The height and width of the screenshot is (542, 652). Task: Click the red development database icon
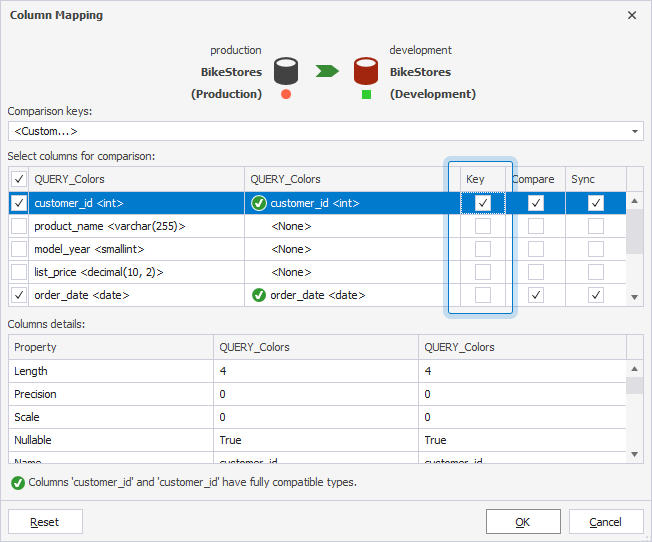pos(366,71)
